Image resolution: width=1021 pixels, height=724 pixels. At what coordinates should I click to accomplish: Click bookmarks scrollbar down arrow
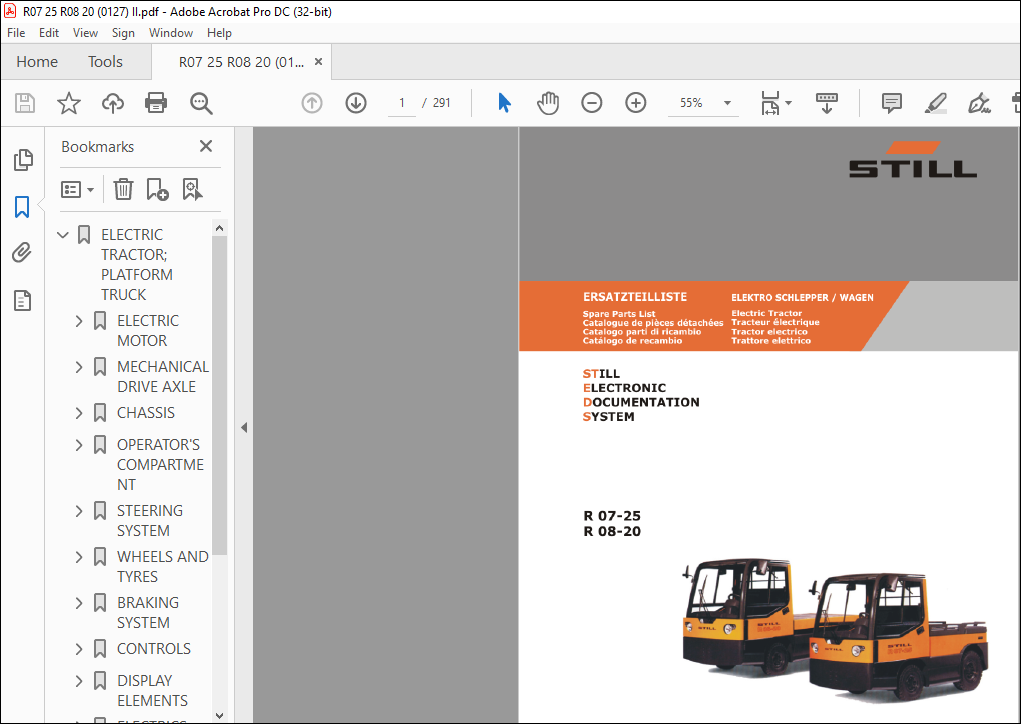219,715
